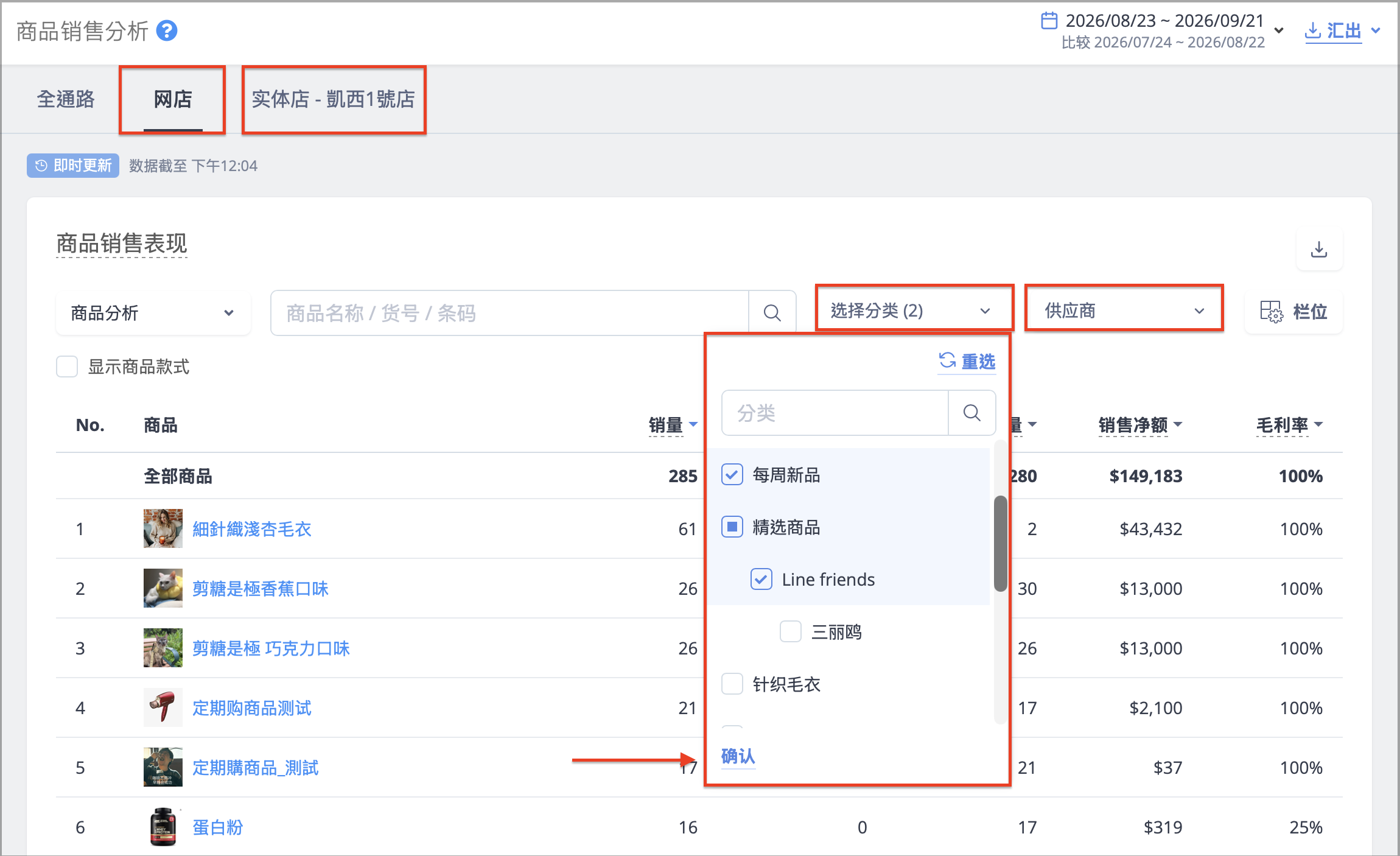Viewport: 1400px width, 856px height.
Task: Uncheck the 每周新品 category
Action: coord(732,474)
